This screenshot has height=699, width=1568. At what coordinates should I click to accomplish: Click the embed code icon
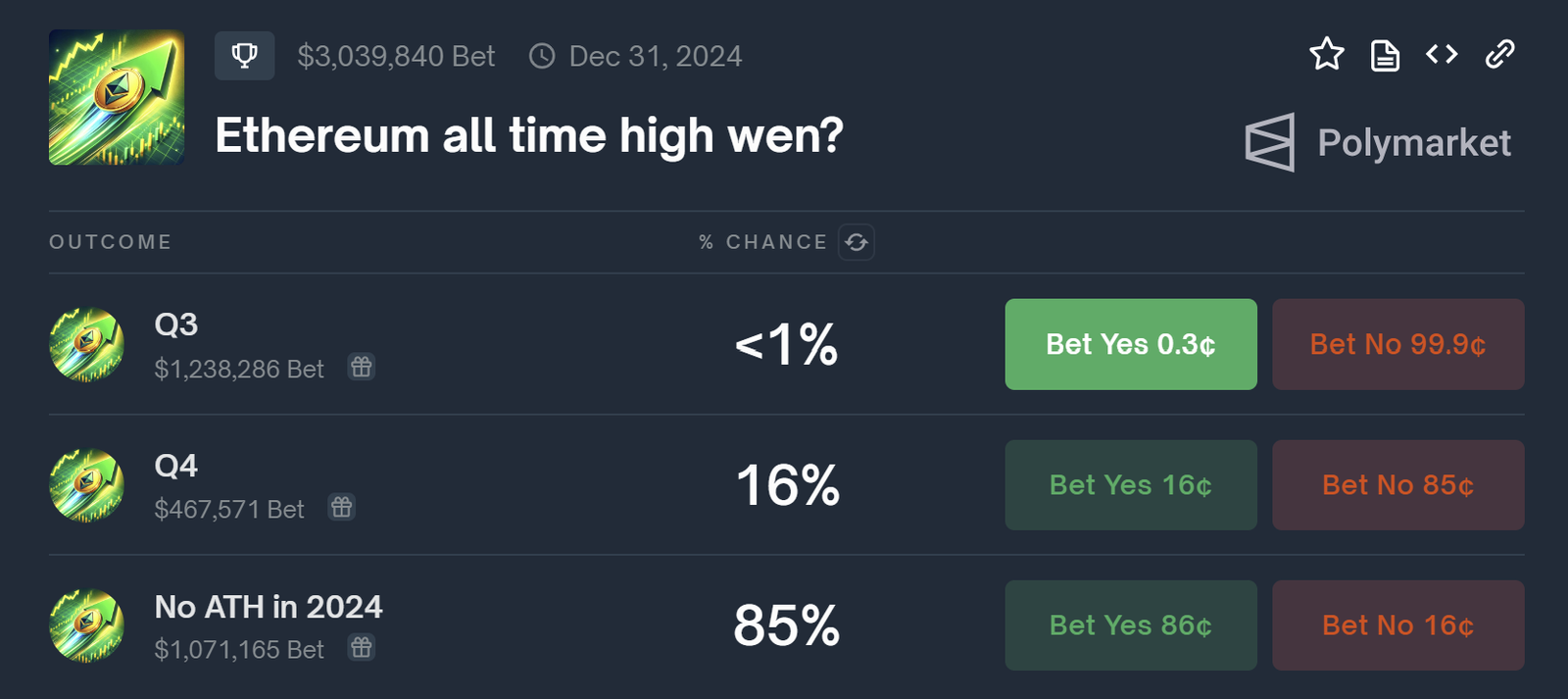click(1442, 55)
